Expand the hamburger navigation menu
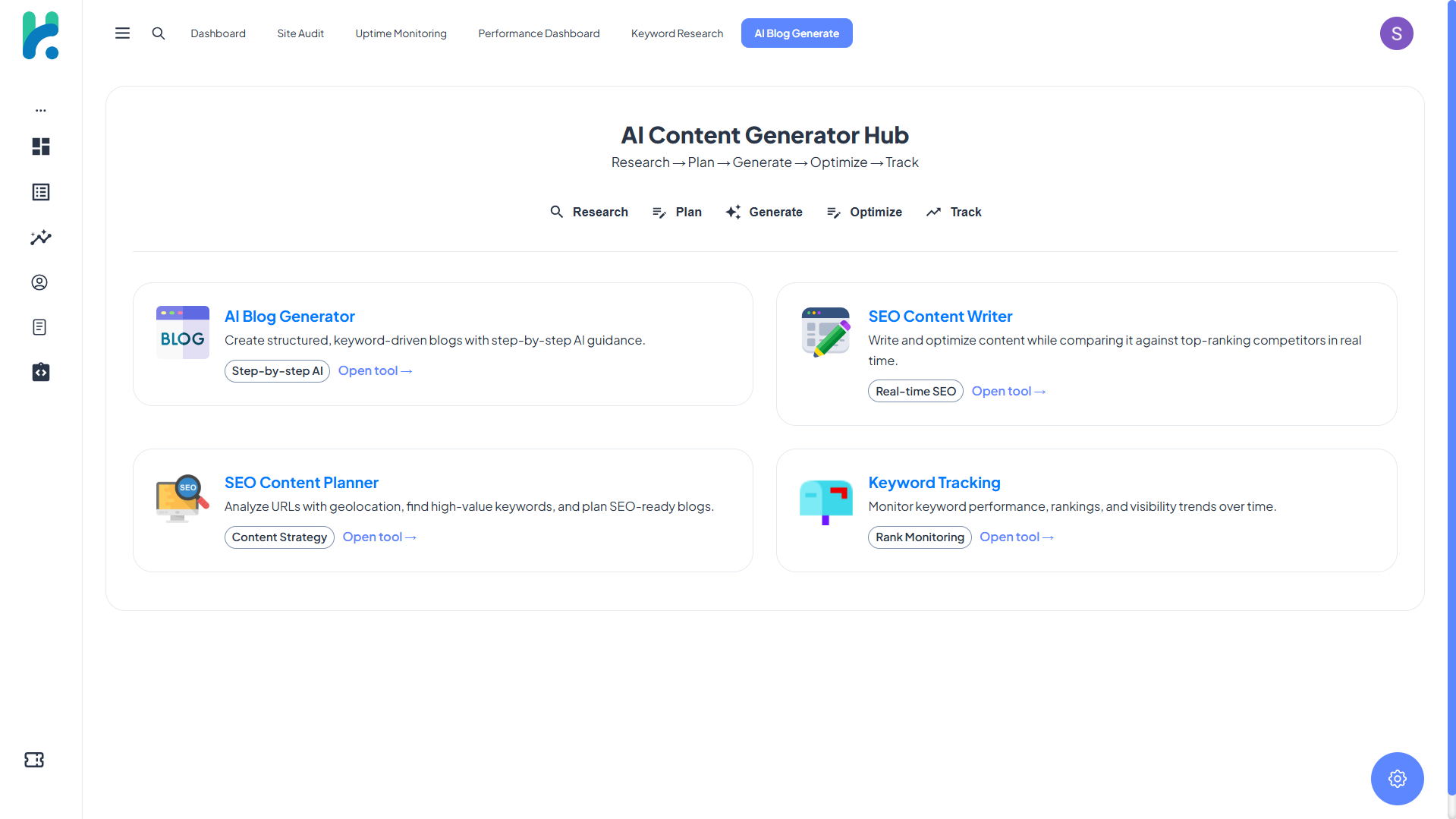 point(122,33)
